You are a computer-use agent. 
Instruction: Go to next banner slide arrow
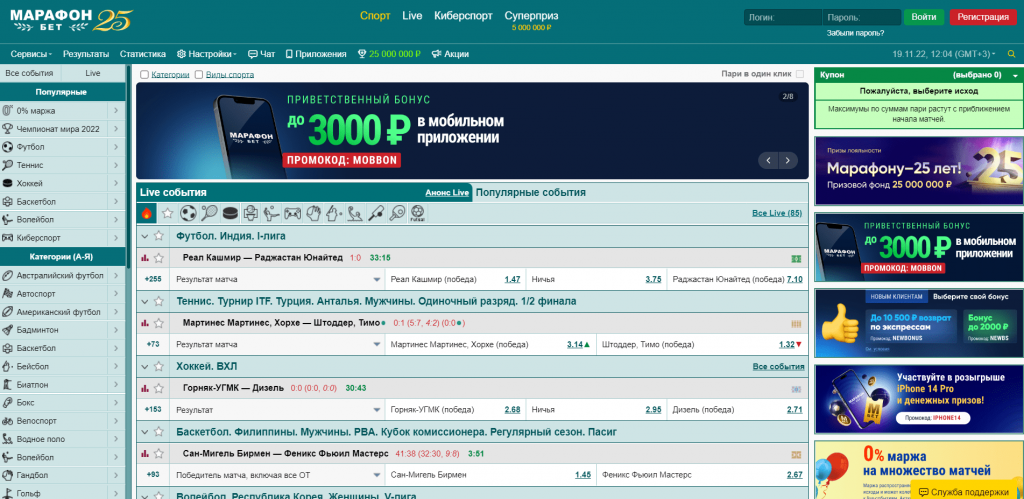(x=789, y=160)
